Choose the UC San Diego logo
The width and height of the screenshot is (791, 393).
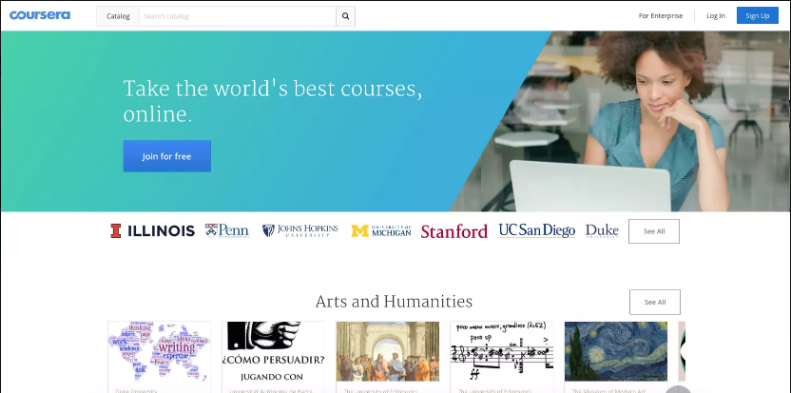pyautogui.click(x=537, y=231)
